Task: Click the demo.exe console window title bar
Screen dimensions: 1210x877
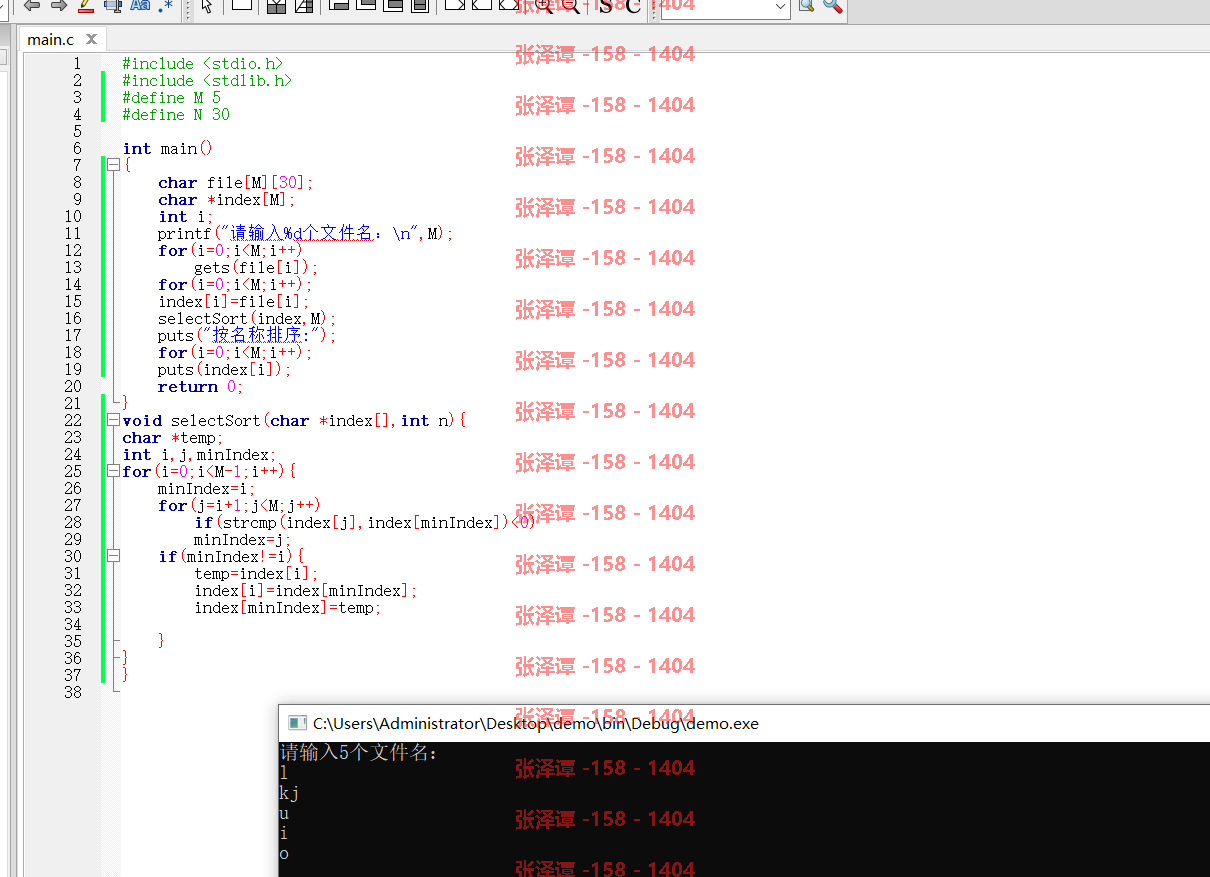Action: coord(744,723)
